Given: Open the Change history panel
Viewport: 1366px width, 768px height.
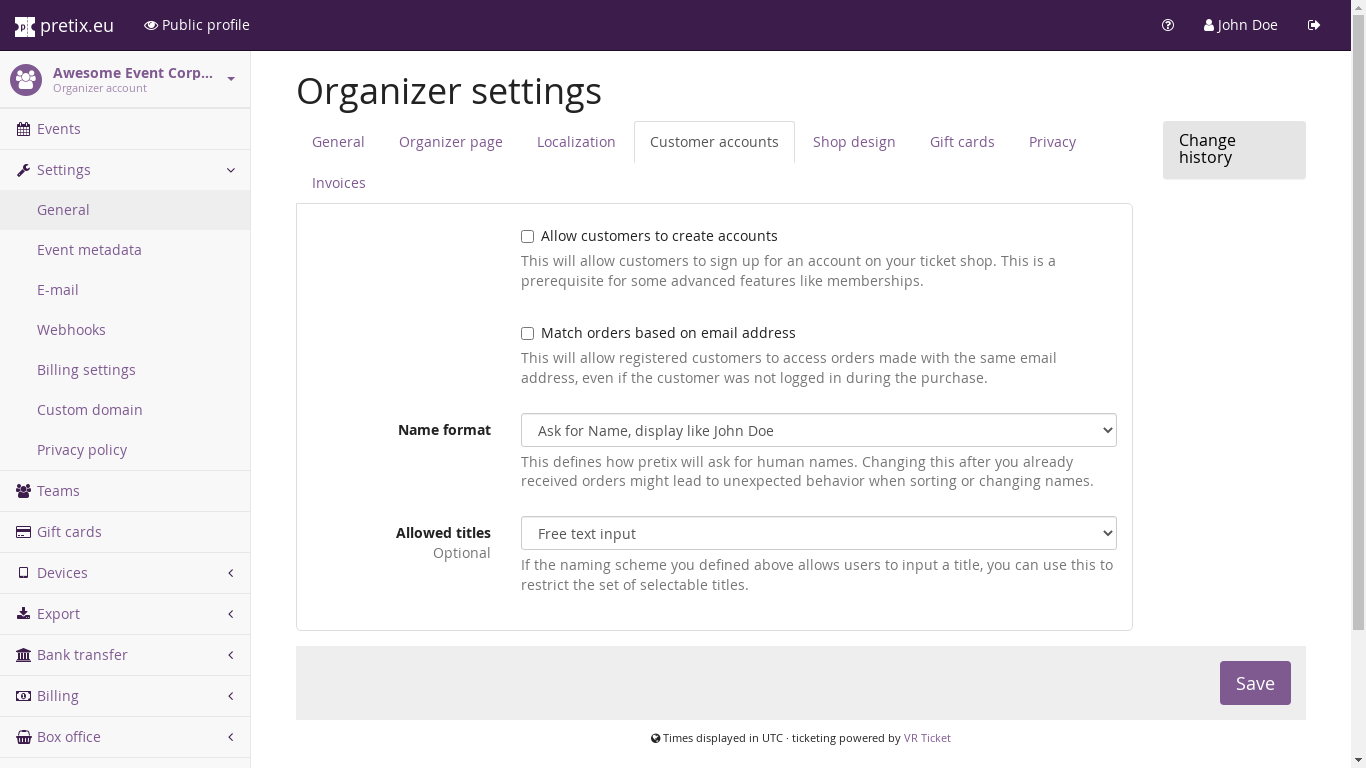Looking at the screenshot, I should click(x=1233, y=149).
